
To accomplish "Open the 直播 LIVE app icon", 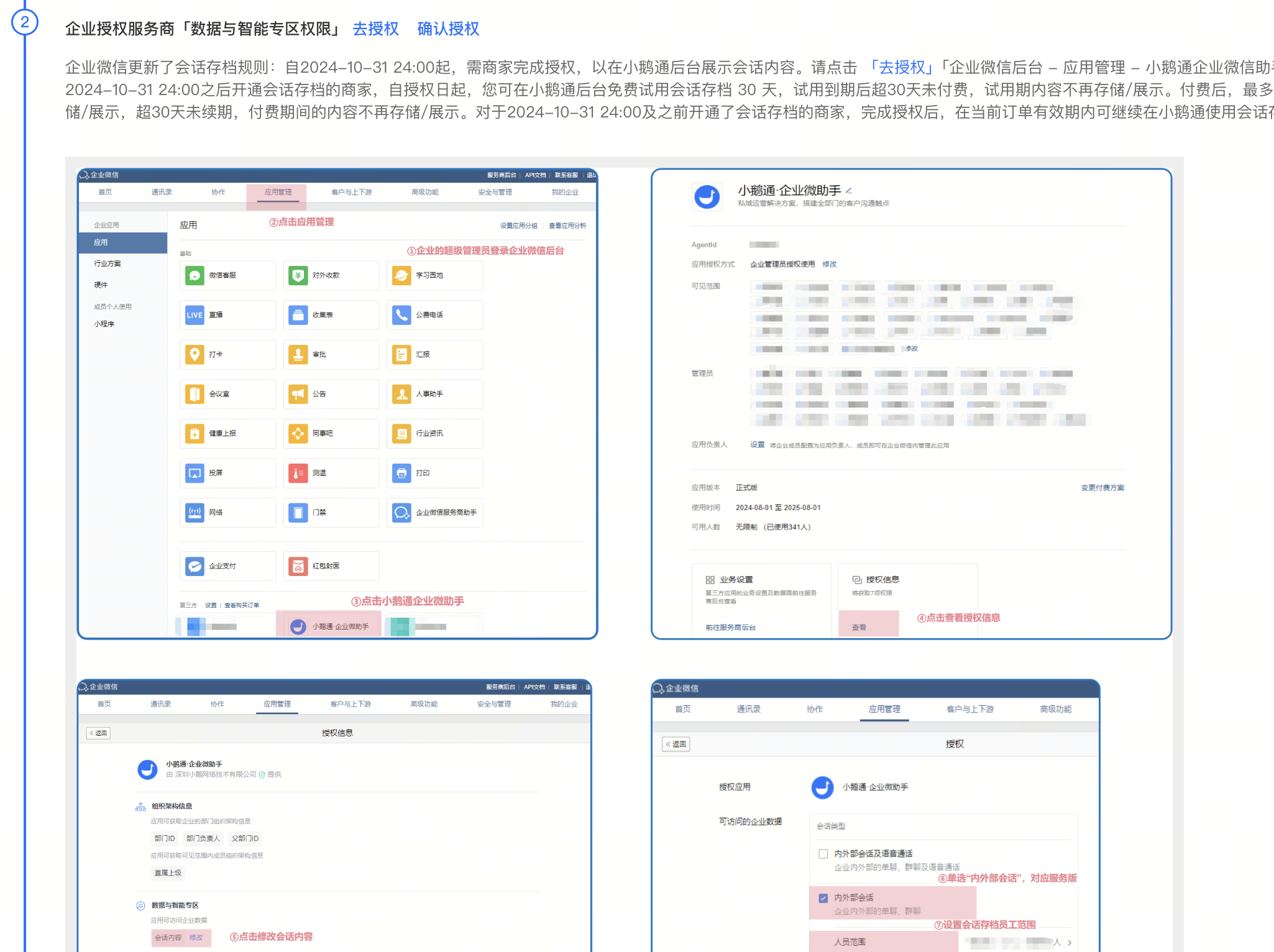I will tap(195, 315).
